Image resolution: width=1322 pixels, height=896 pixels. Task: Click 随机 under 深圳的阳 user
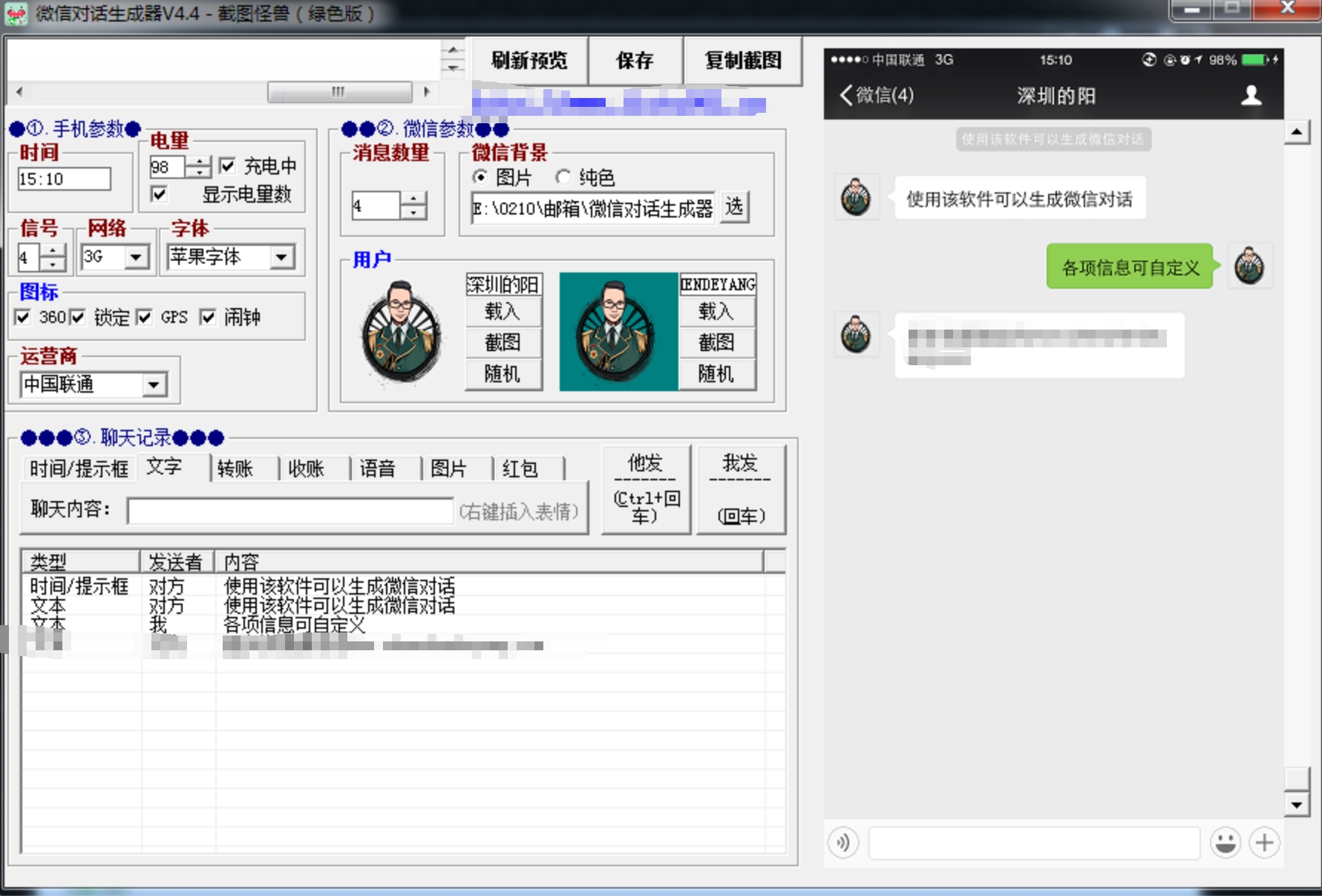coord(503,373)
